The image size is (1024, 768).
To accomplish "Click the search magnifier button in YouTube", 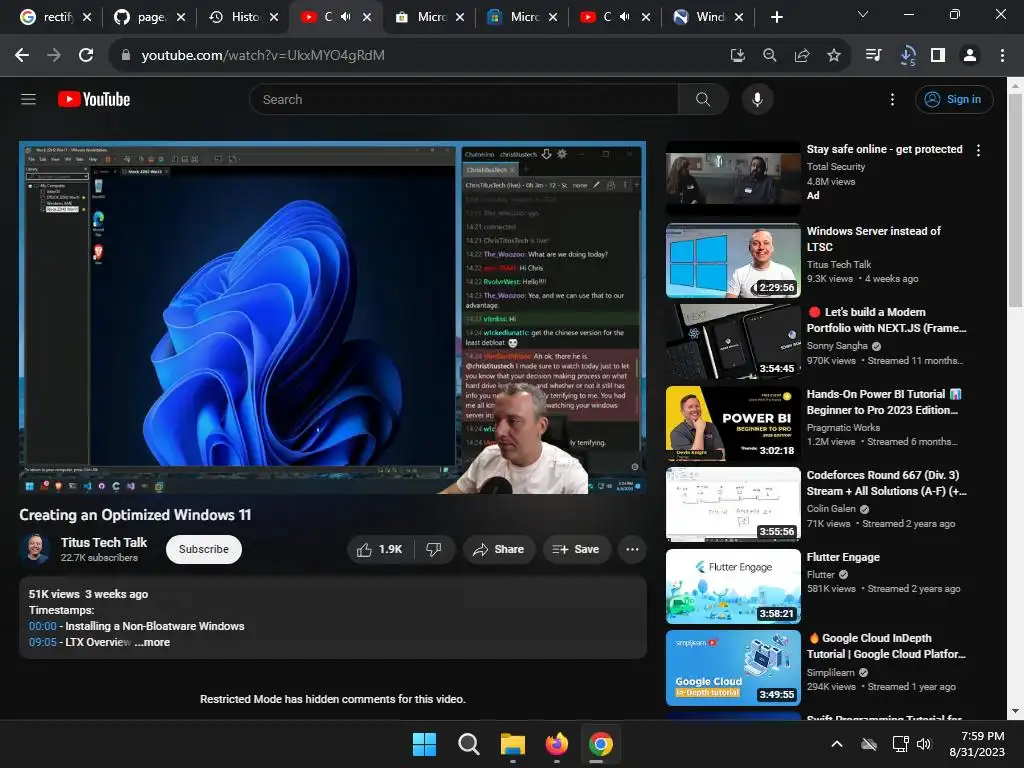I will pyautogui.click(x=703, y=99).
